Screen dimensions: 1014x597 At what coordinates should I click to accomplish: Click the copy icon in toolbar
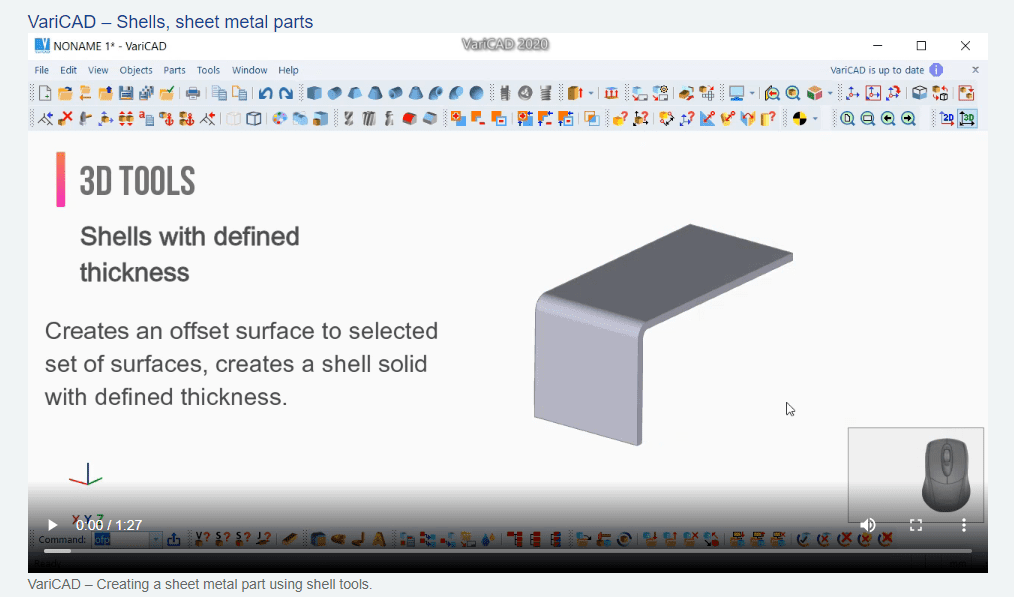219,93
